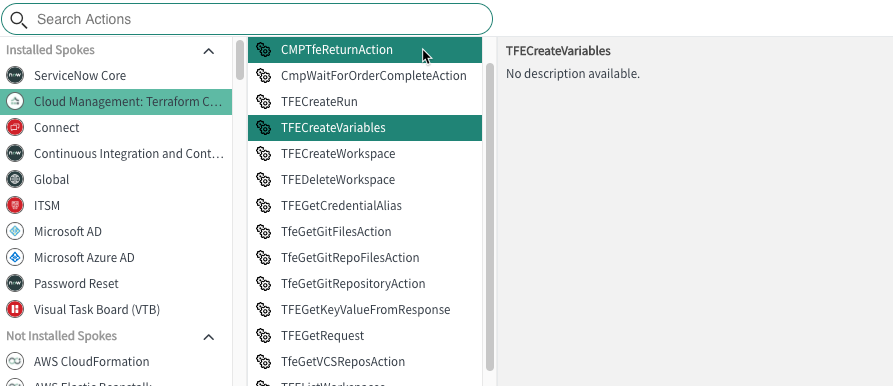Click gear icon beside TFEGetKeyValueFromResponse

(263, 310)
